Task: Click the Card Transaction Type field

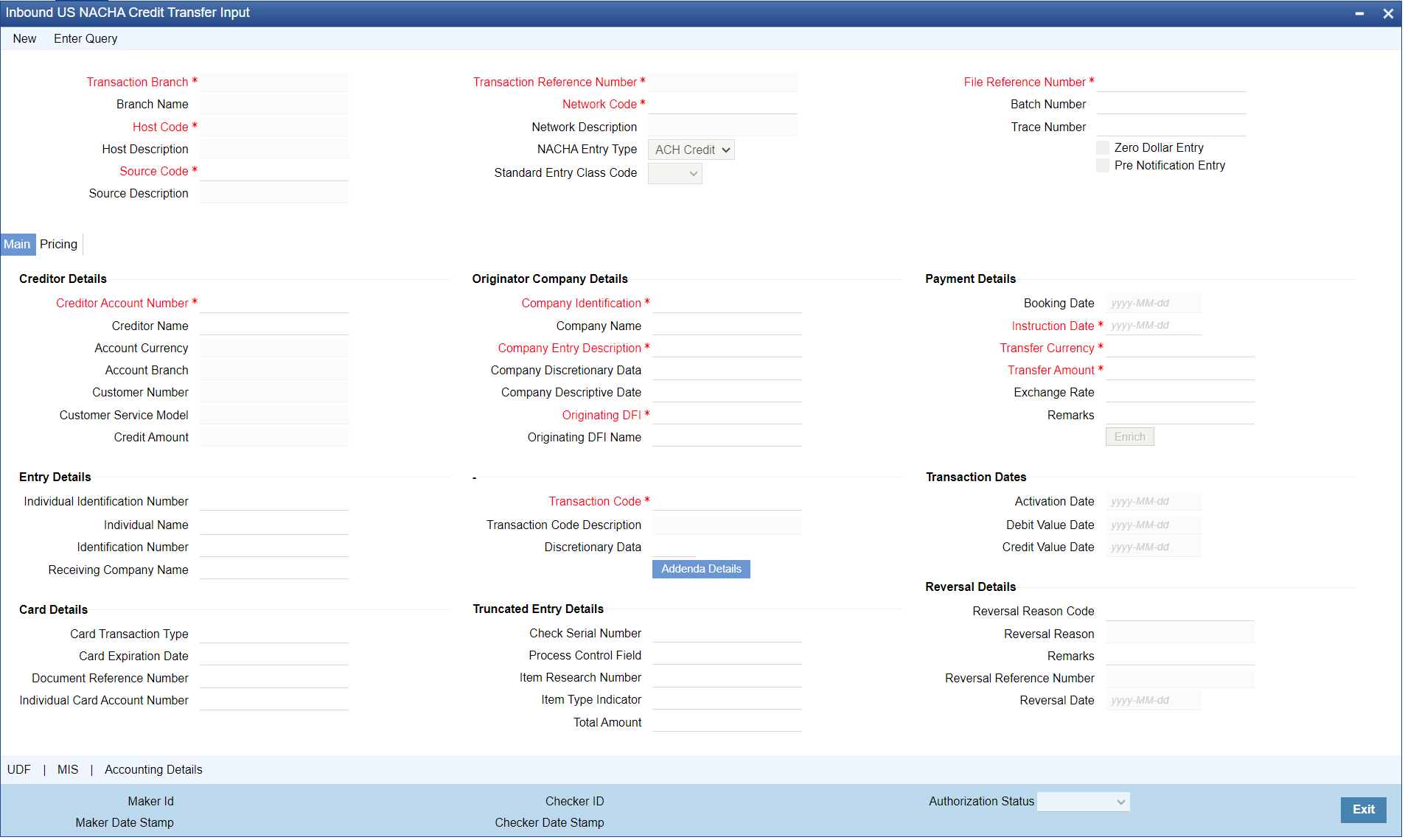Action: point(274,634)
